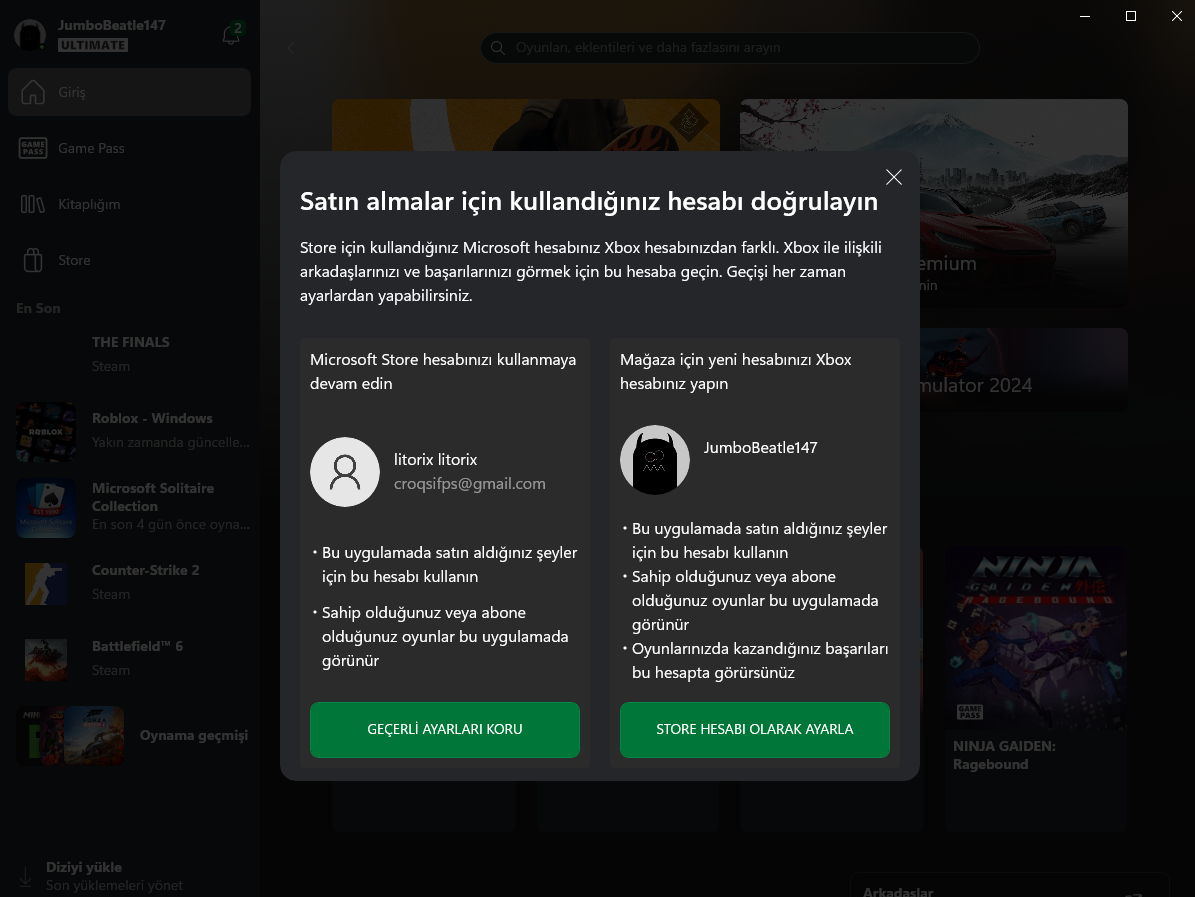This screenshot has height=897, width=1195.
Task: Open notifications bell icon
Action: click(x=231, y=34)
